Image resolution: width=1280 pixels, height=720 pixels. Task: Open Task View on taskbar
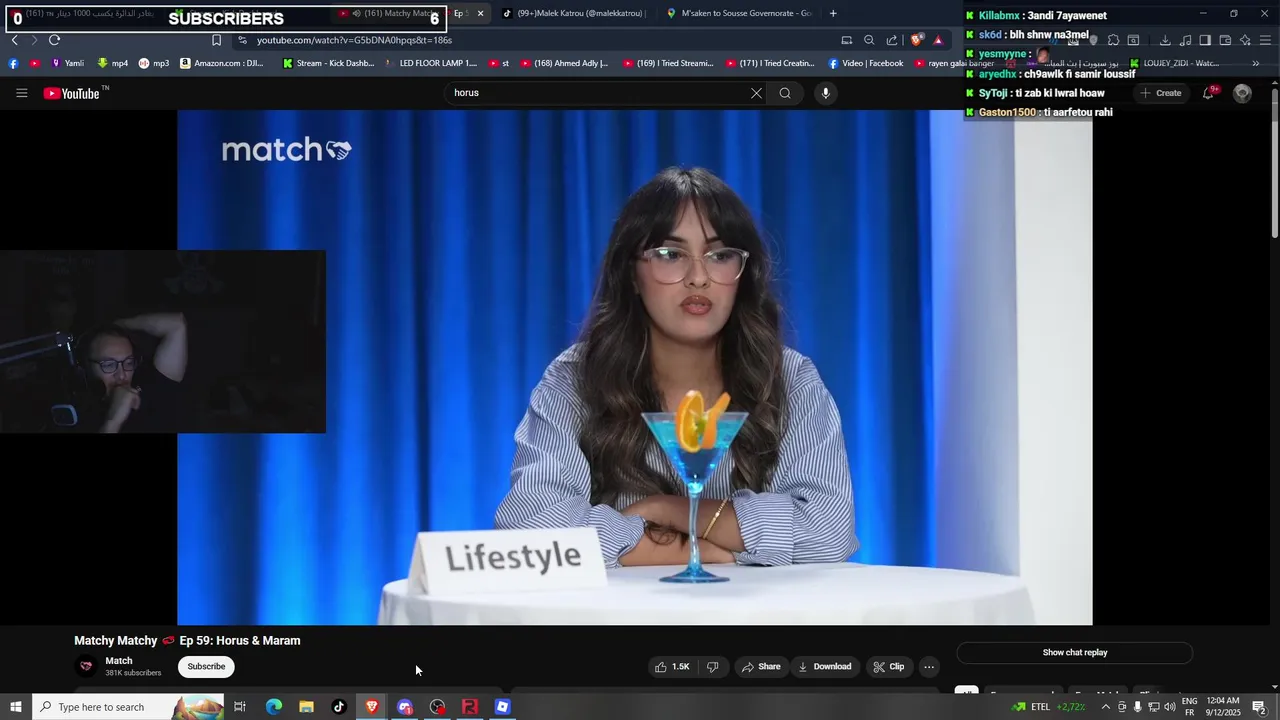[x=240, y=707]
